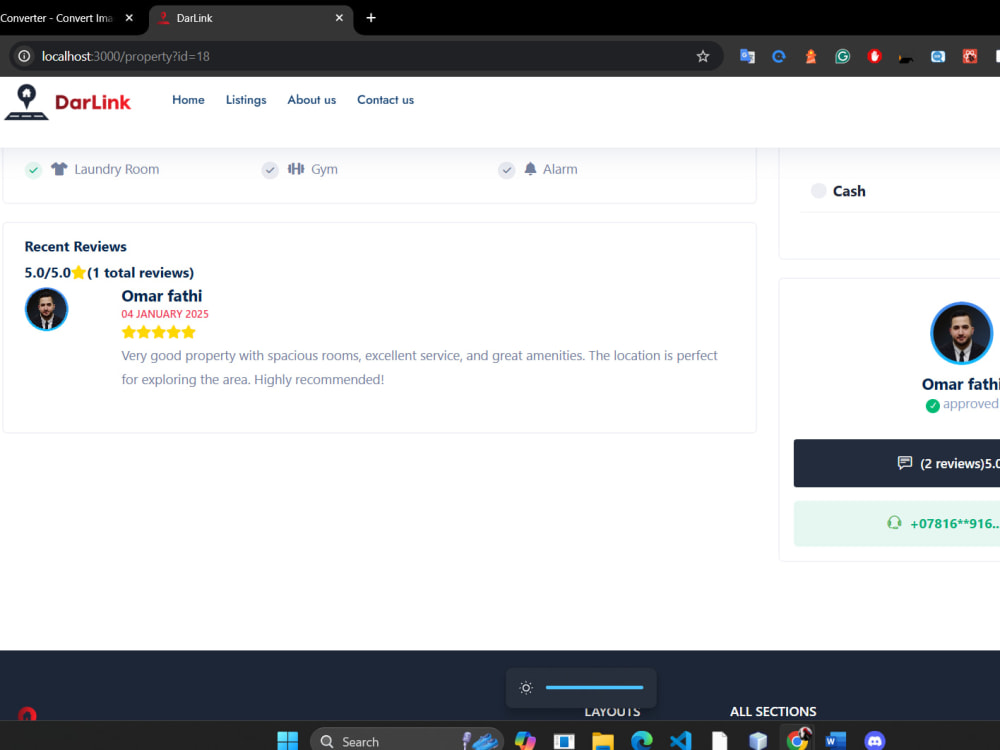
Task: Click the ALL SECTIONS footer heading
Action: [x=773, y=712]
